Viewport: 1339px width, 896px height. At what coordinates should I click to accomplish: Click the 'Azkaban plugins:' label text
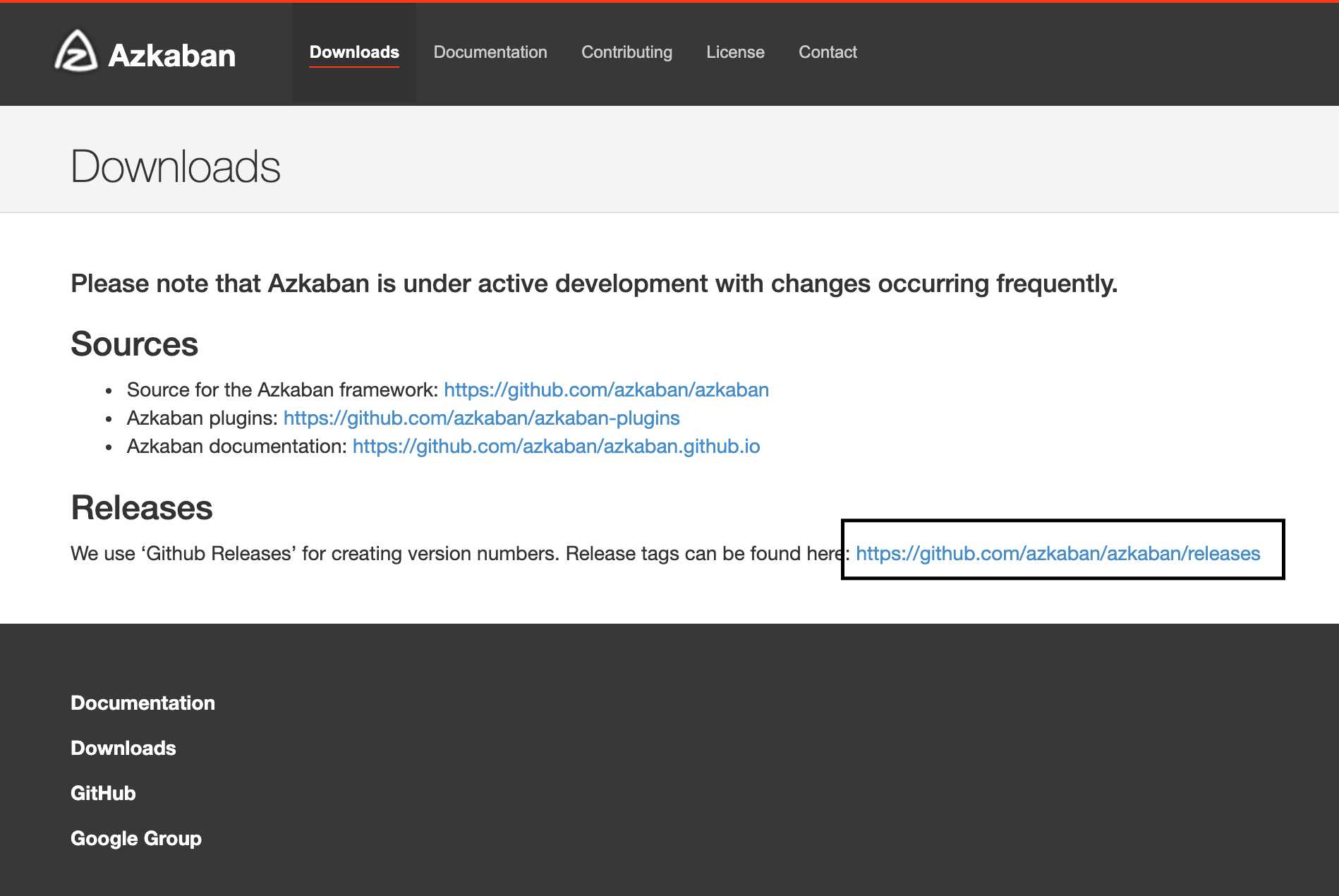click(202, 418)
